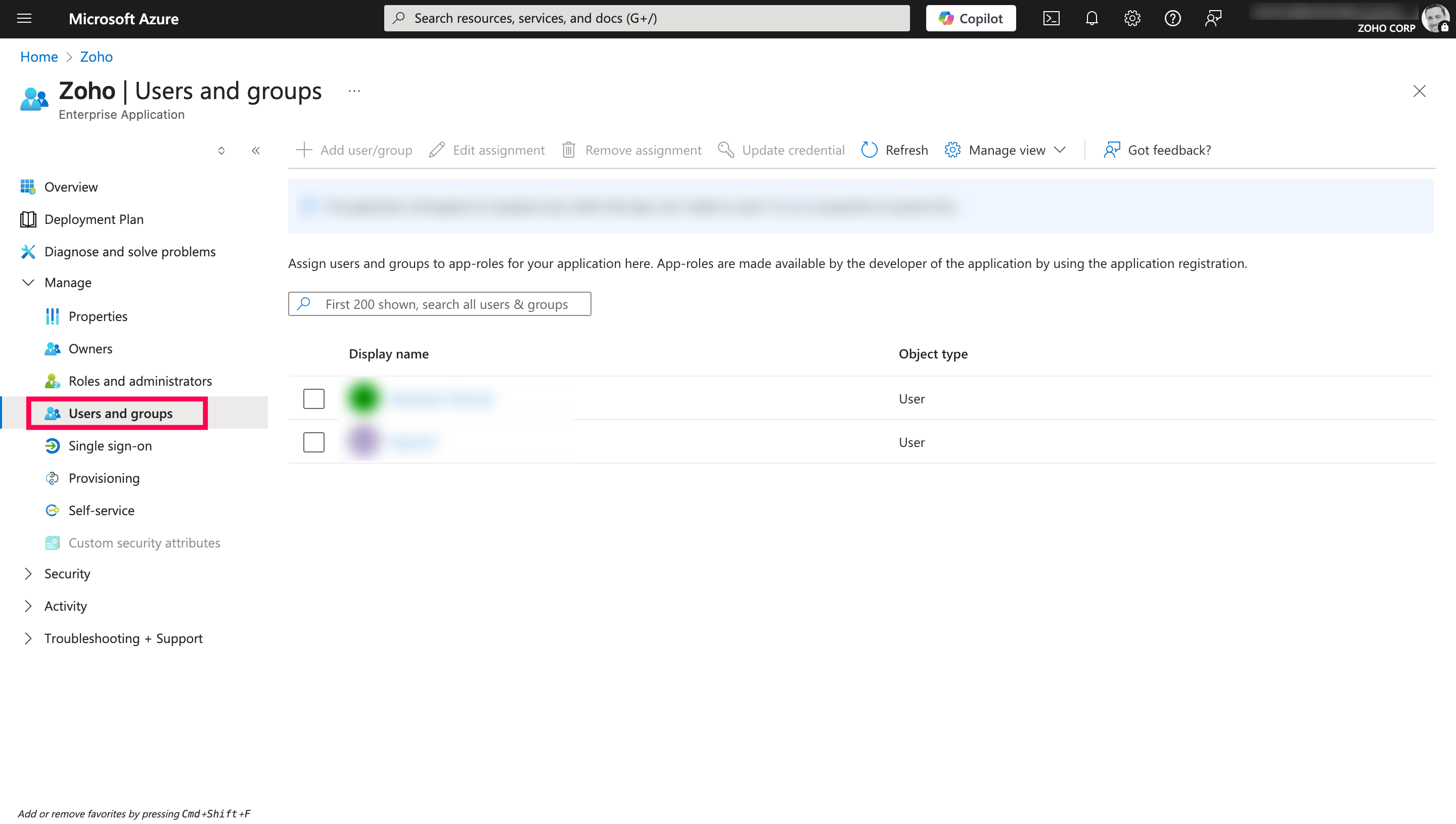Image resolution: width=1456 pixels, height=824 pixels.
Task: Collapse the Manage section
Action: pos(28,283)
